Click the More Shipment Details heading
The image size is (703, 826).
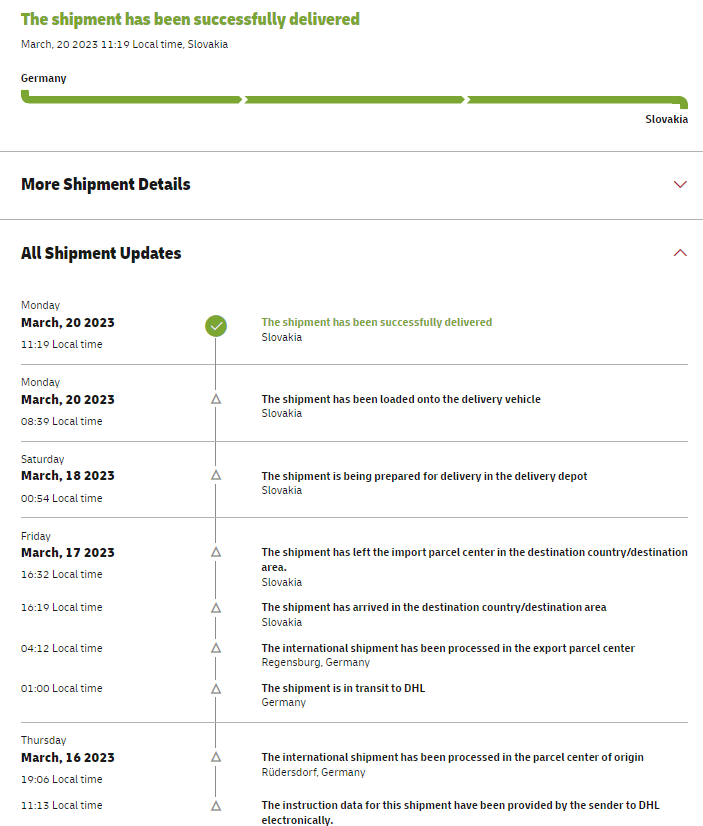[105, 184]
